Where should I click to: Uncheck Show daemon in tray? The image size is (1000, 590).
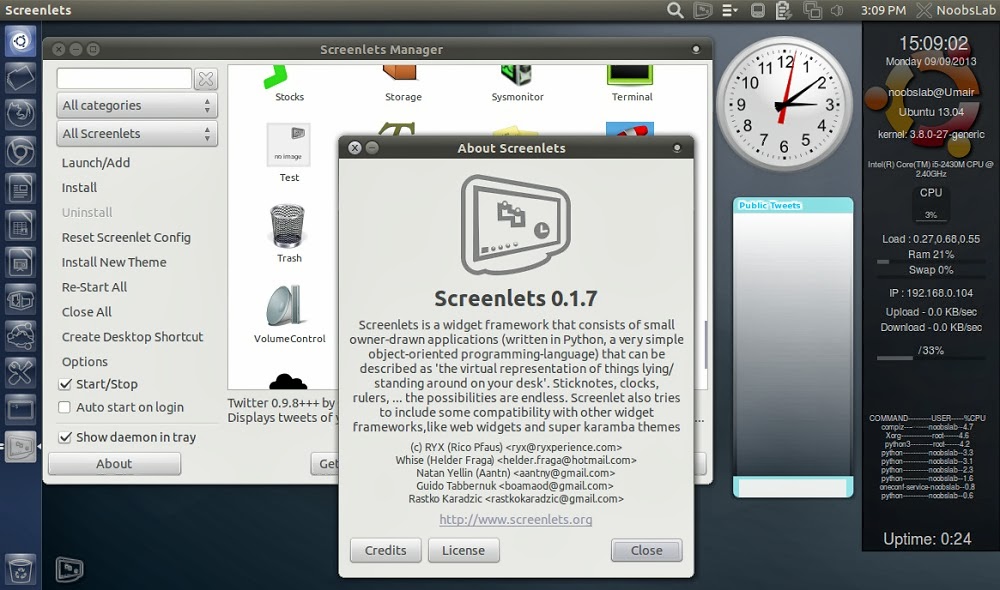click(65, 437)
